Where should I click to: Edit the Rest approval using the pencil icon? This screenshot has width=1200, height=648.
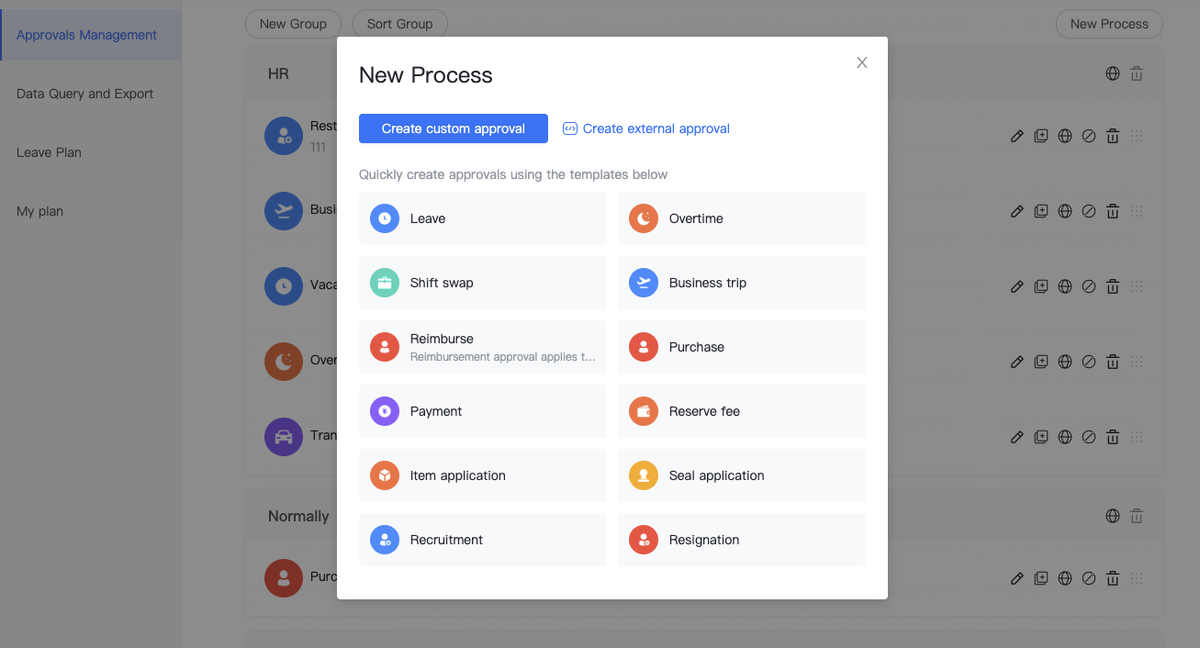pos(1017,135)
